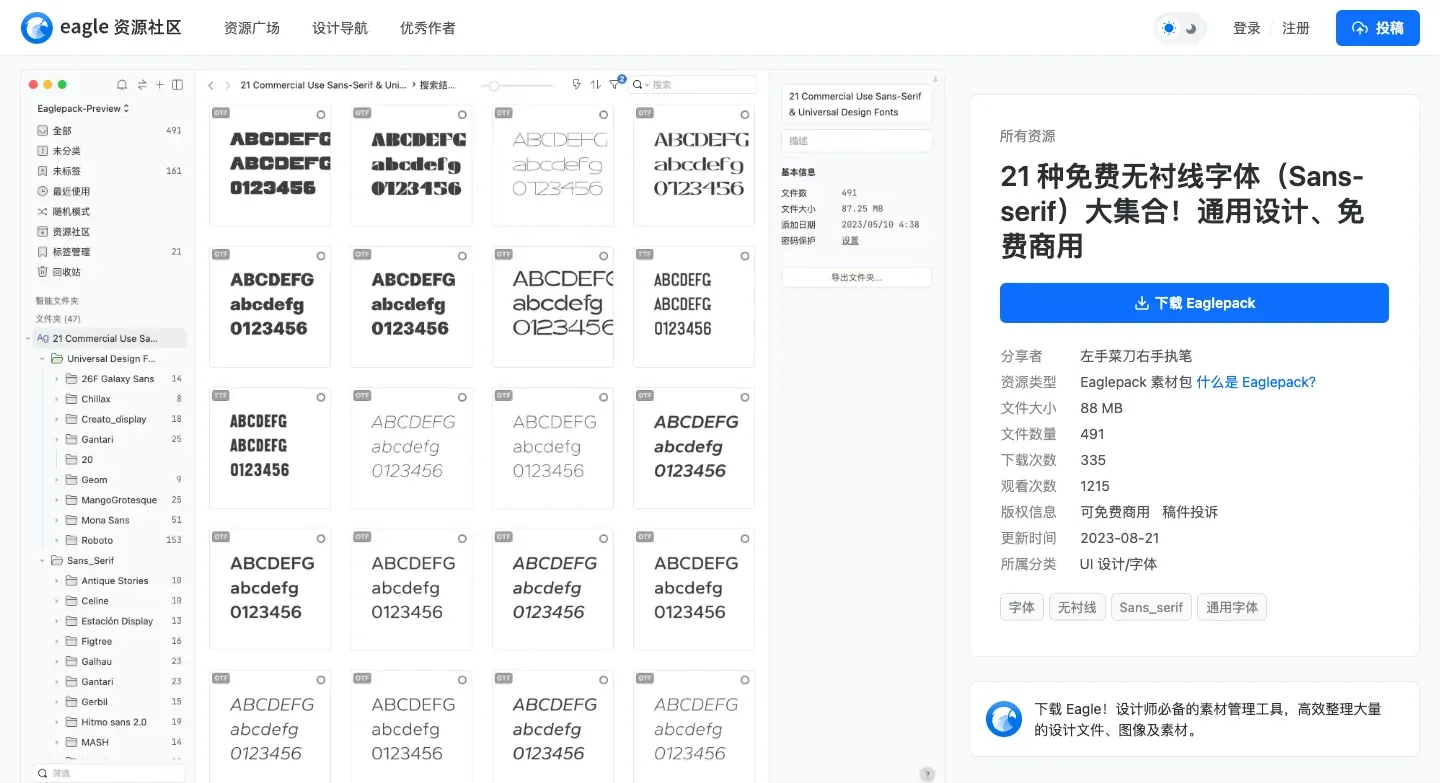This screenshot has width=1440, height=783.
Task: Click the 资源社区 sidebar icon
Action: click(42, 231)
